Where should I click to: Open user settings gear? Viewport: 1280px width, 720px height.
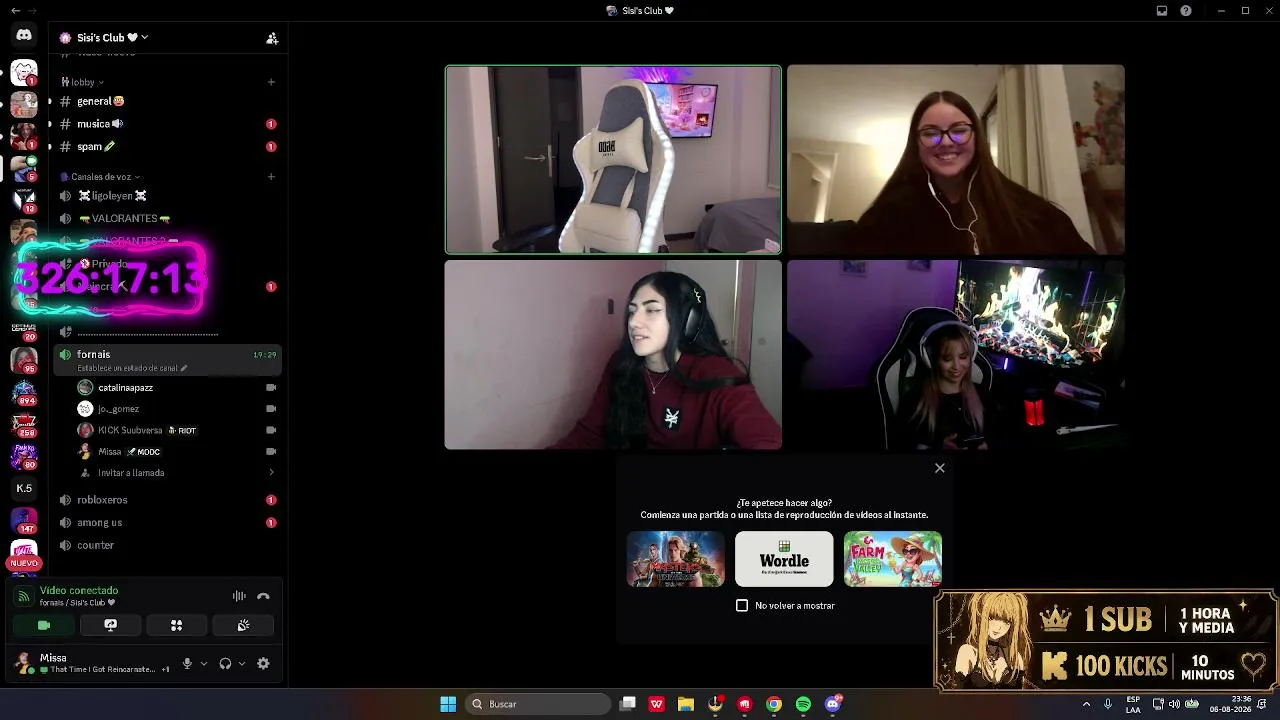(263, 664)
